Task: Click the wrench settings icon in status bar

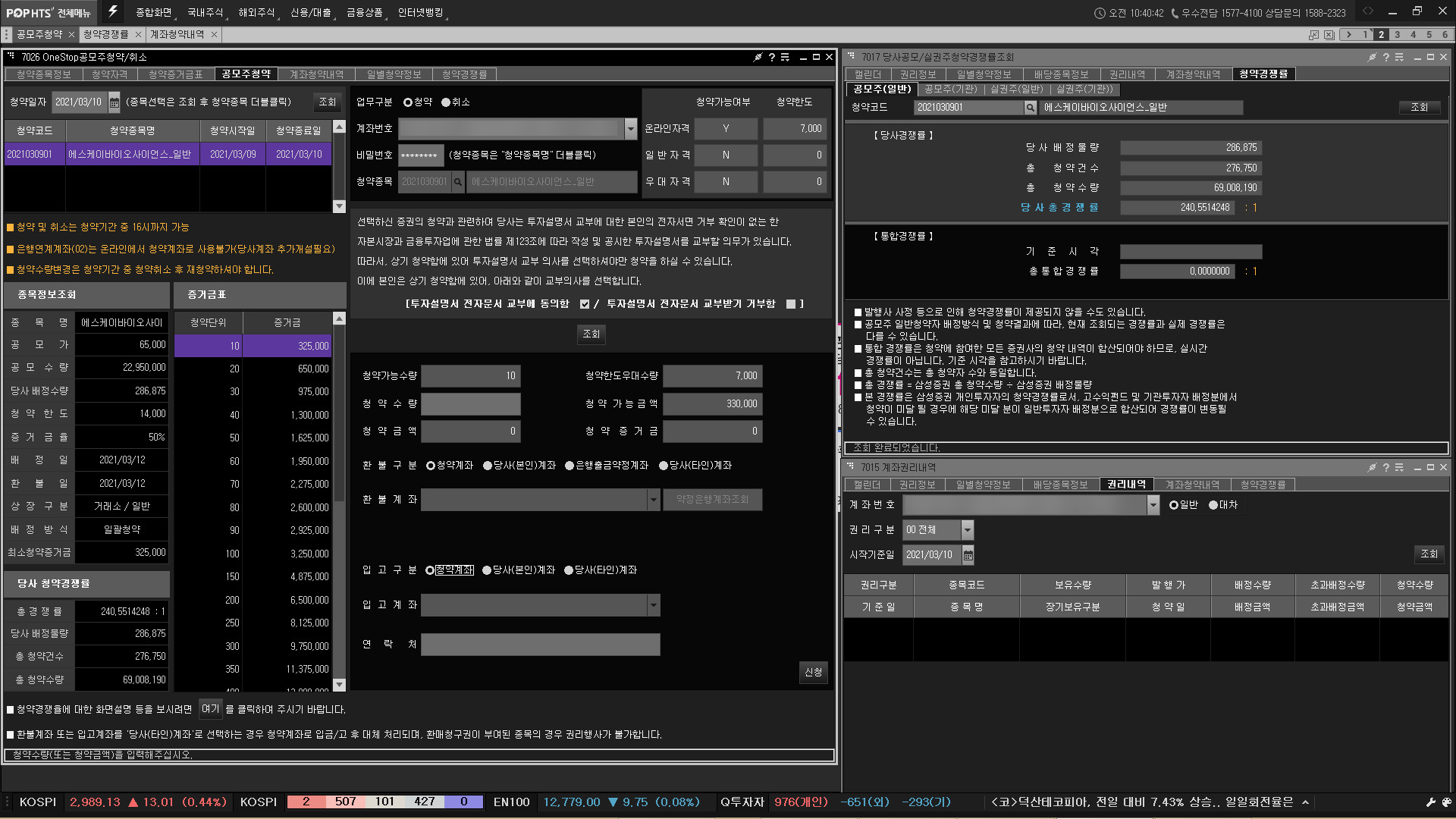Action: tap(1430, 802)
